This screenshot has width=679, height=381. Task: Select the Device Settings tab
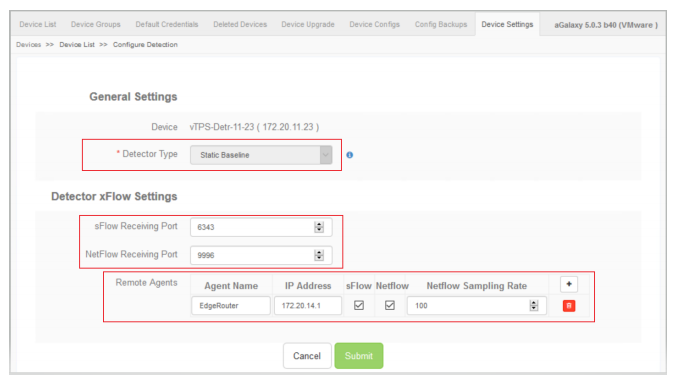[507, 24]
